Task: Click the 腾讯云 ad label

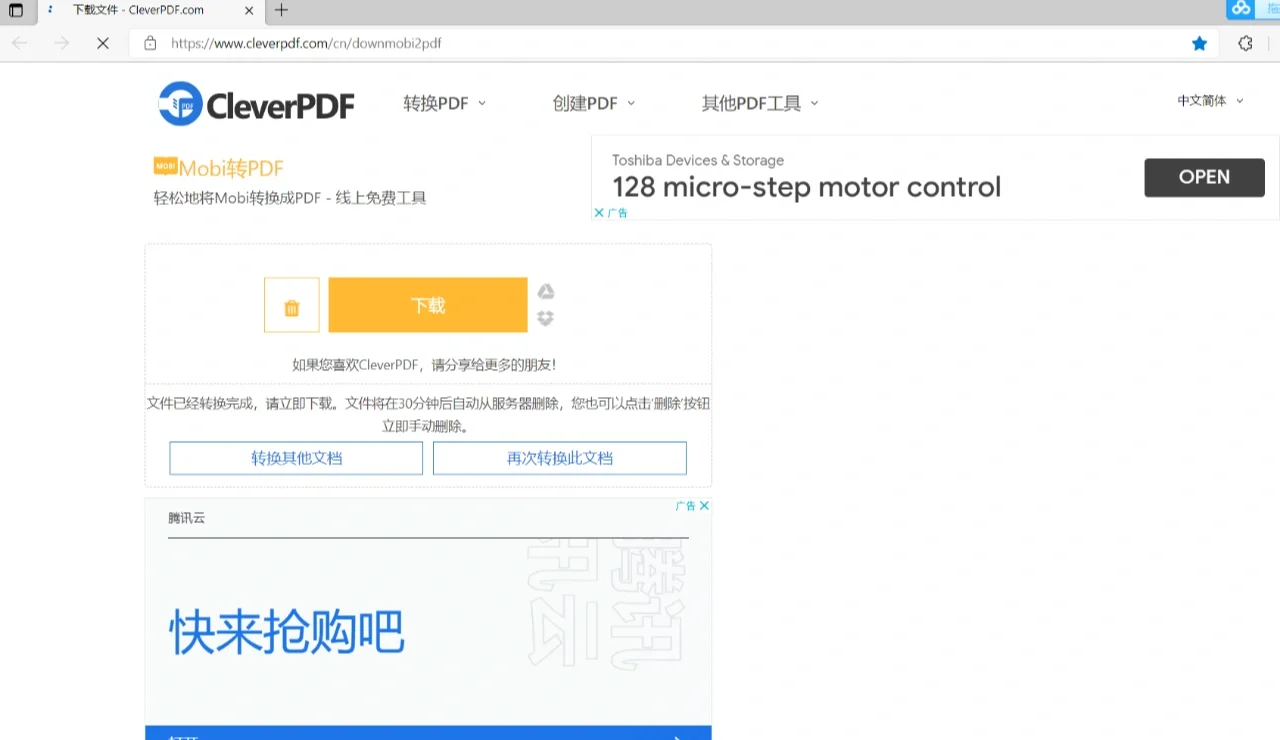Action: [x=186, y=518]
